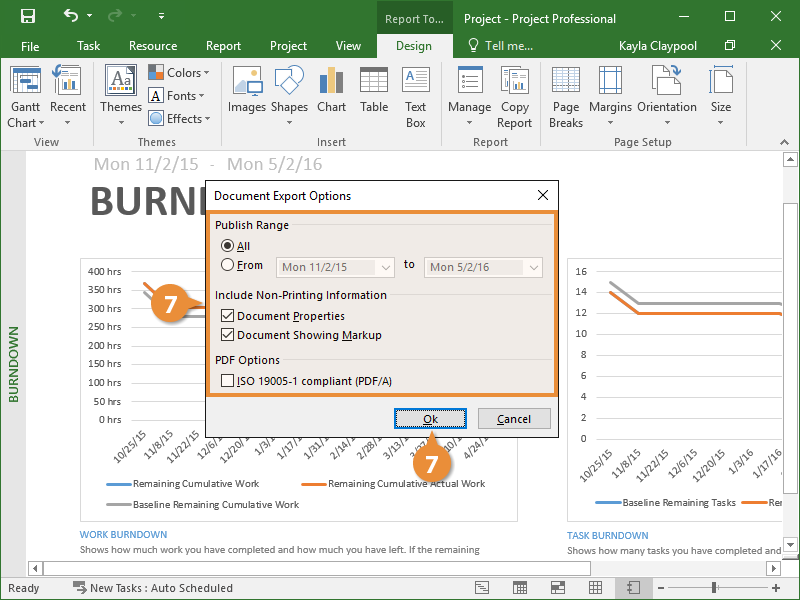Switch to the Resource ribbon tab
The image size is (800, 600).
(153, 46)
